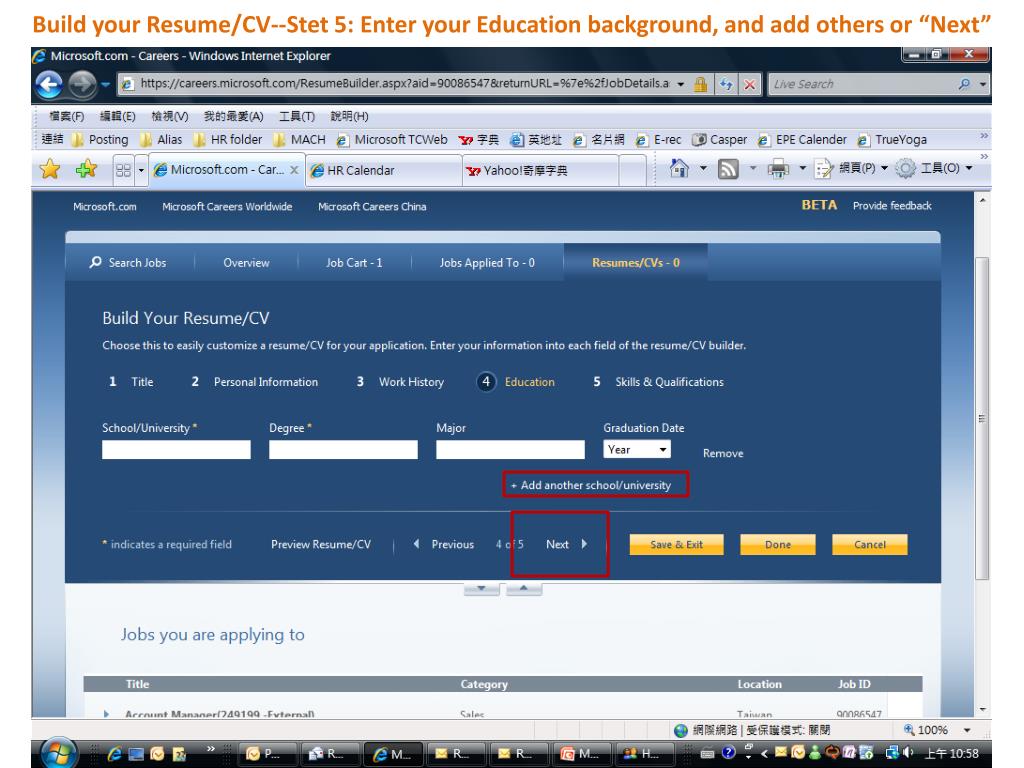
Task: Click the browser Forward arrow button
Action: pos(82,85)
